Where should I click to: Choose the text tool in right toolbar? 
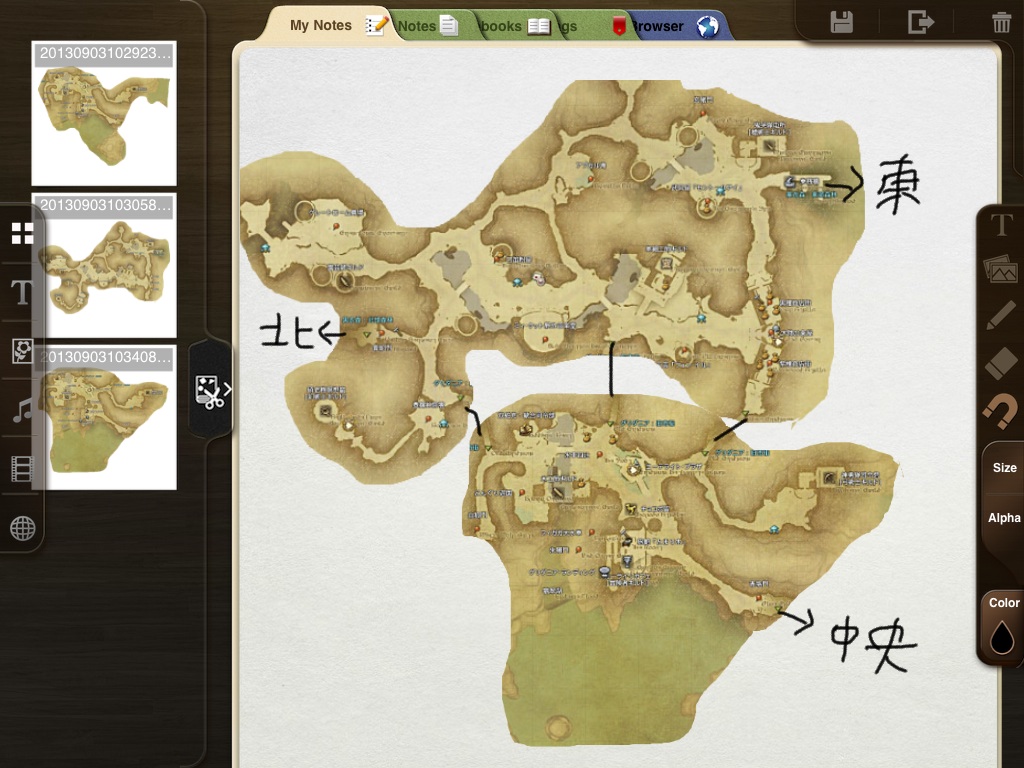[1001, 225]
